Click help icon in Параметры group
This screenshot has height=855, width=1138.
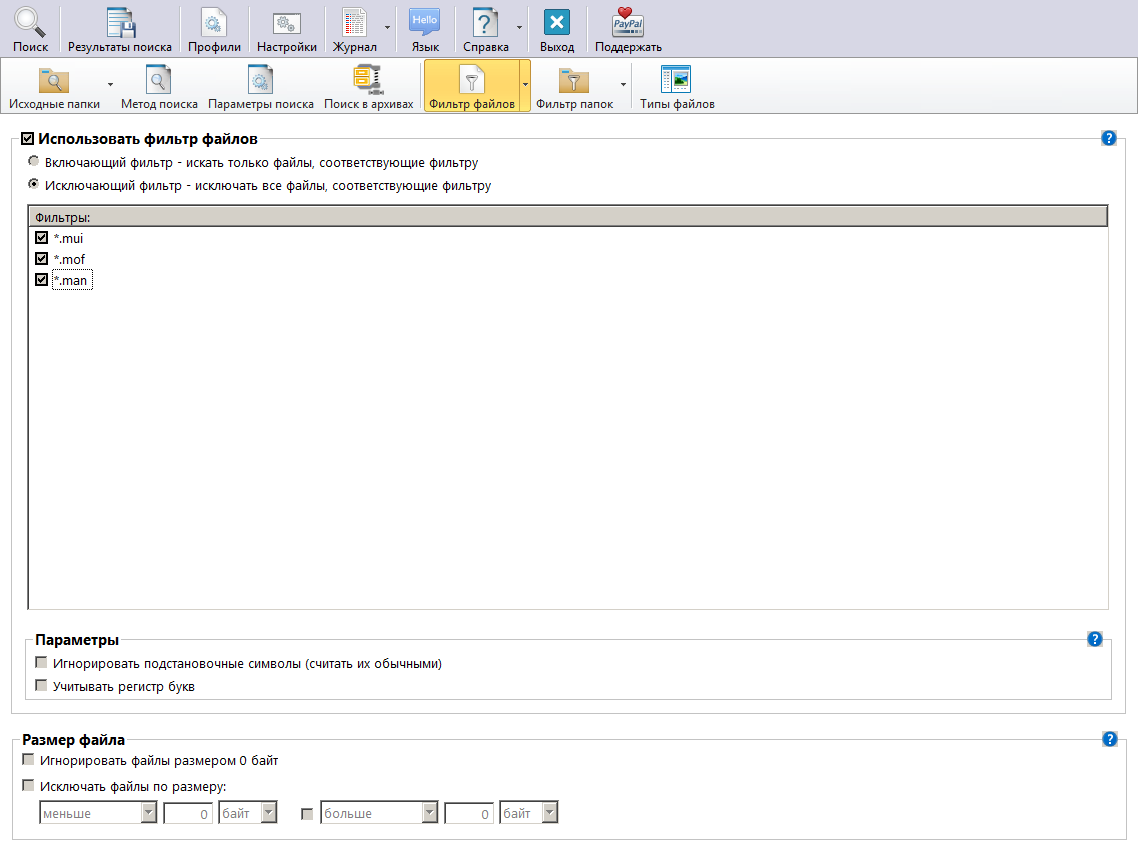coord(1094,639)
